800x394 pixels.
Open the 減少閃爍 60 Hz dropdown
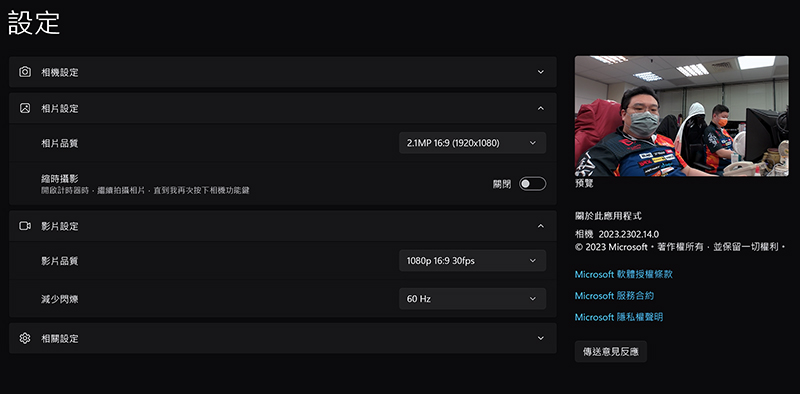click(x=472, y=299)
